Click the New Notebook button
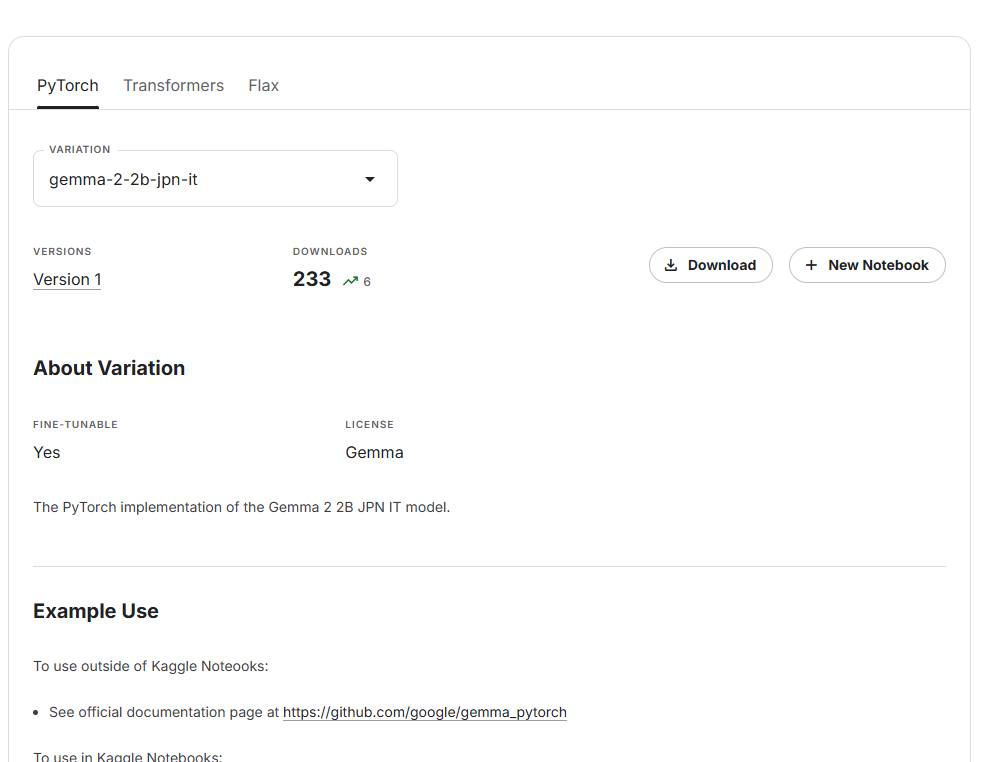Viewport: 985px width, 762px height. click(866, 264)
